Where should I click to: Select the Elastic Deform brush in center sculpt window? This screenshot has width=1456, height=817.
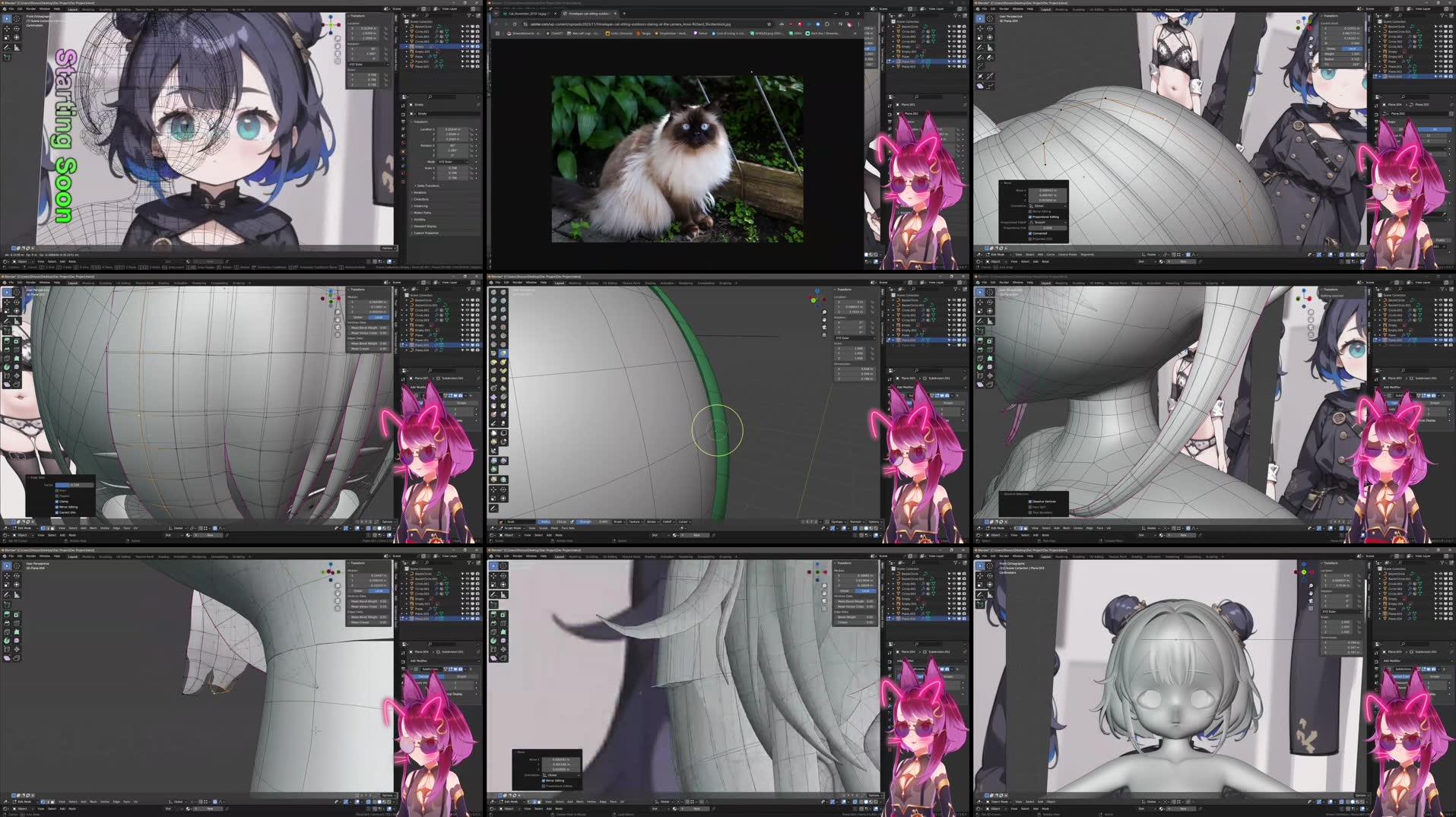tap(493, 362)
